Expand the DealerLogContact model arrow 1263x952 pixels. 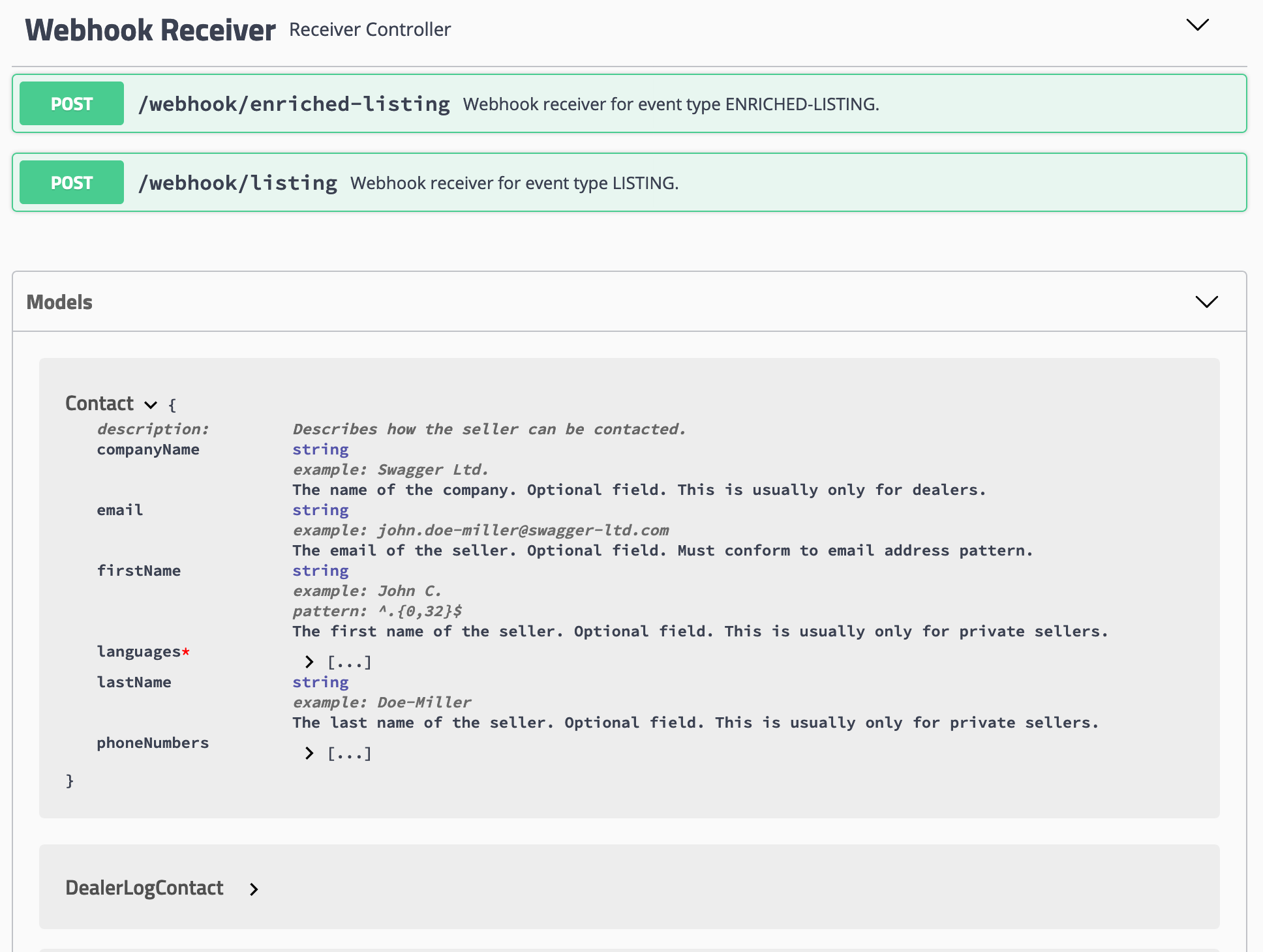(254, 889)
